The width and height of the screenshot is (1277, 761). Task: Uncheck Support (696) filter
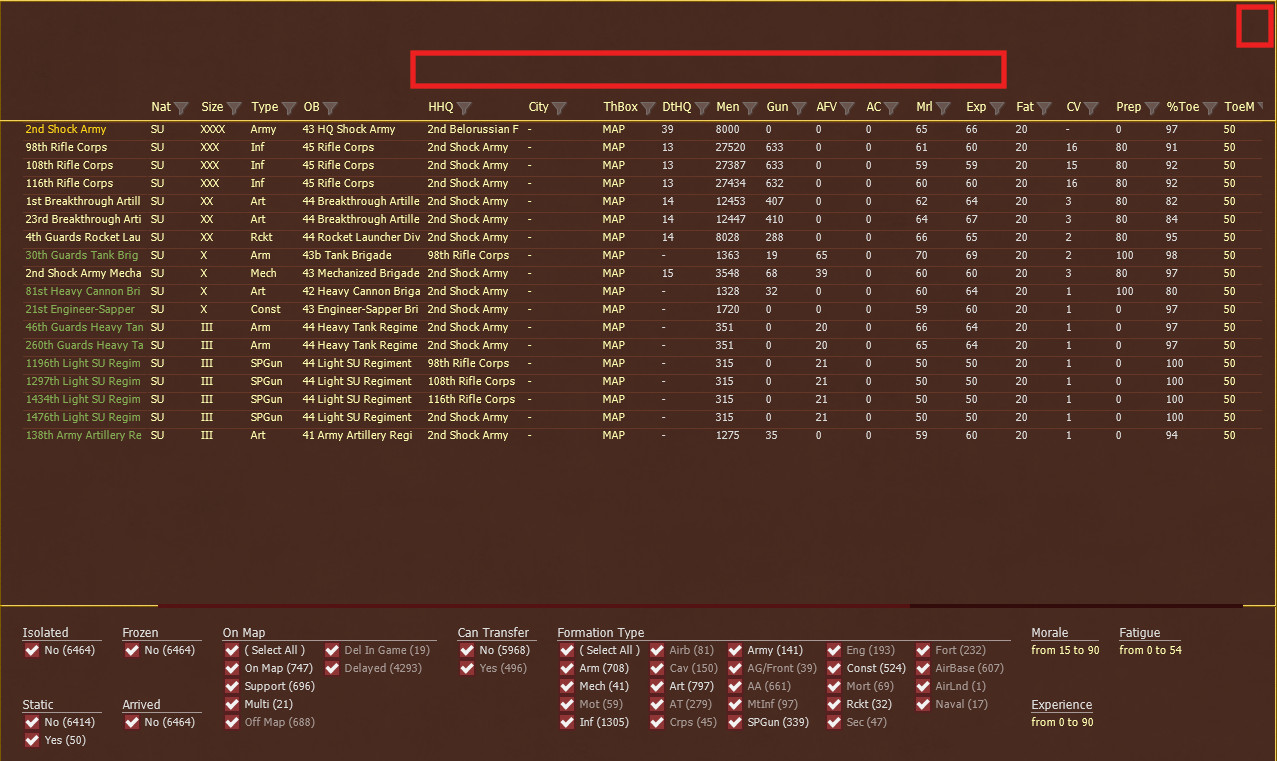point(232,686)
